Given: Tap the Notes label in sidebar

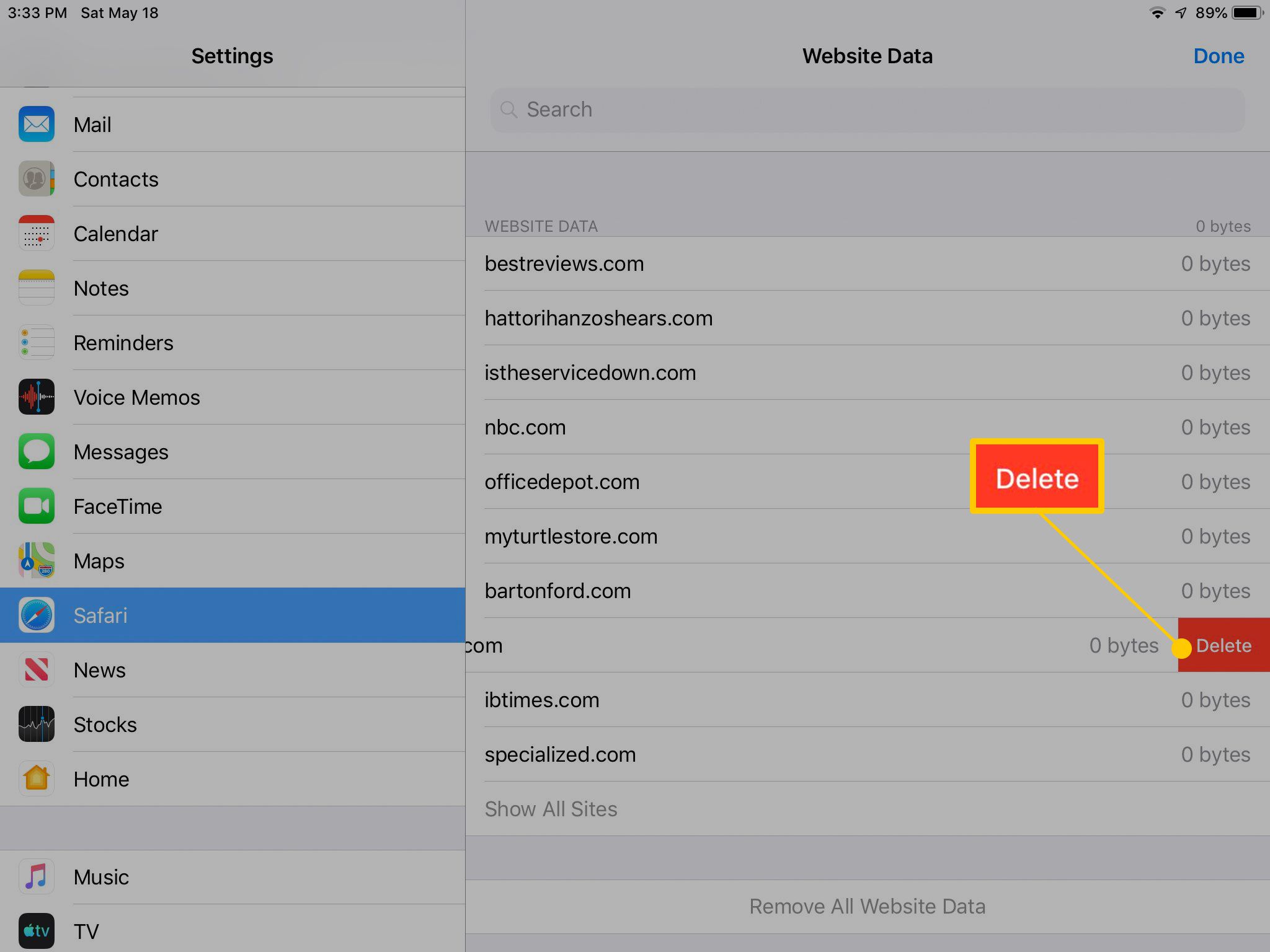Looking at the screenshot, I should (101, 288).
